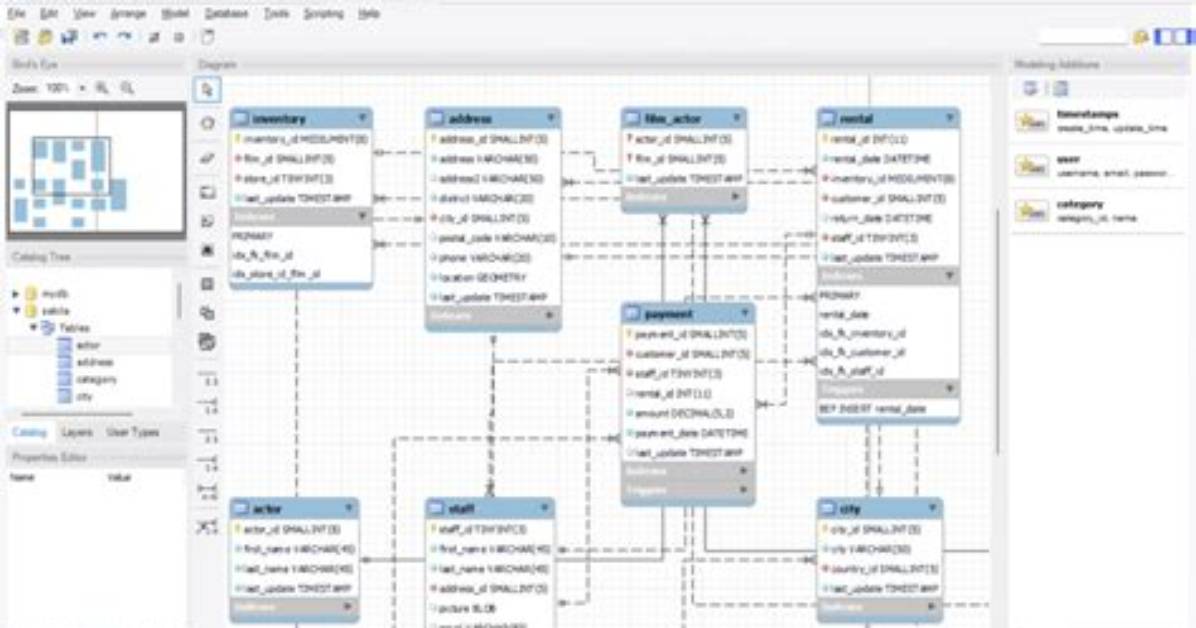Open the zoom percentage dropdown
1196x628 pixels.
pyautogui.click(x=82, y=89)
